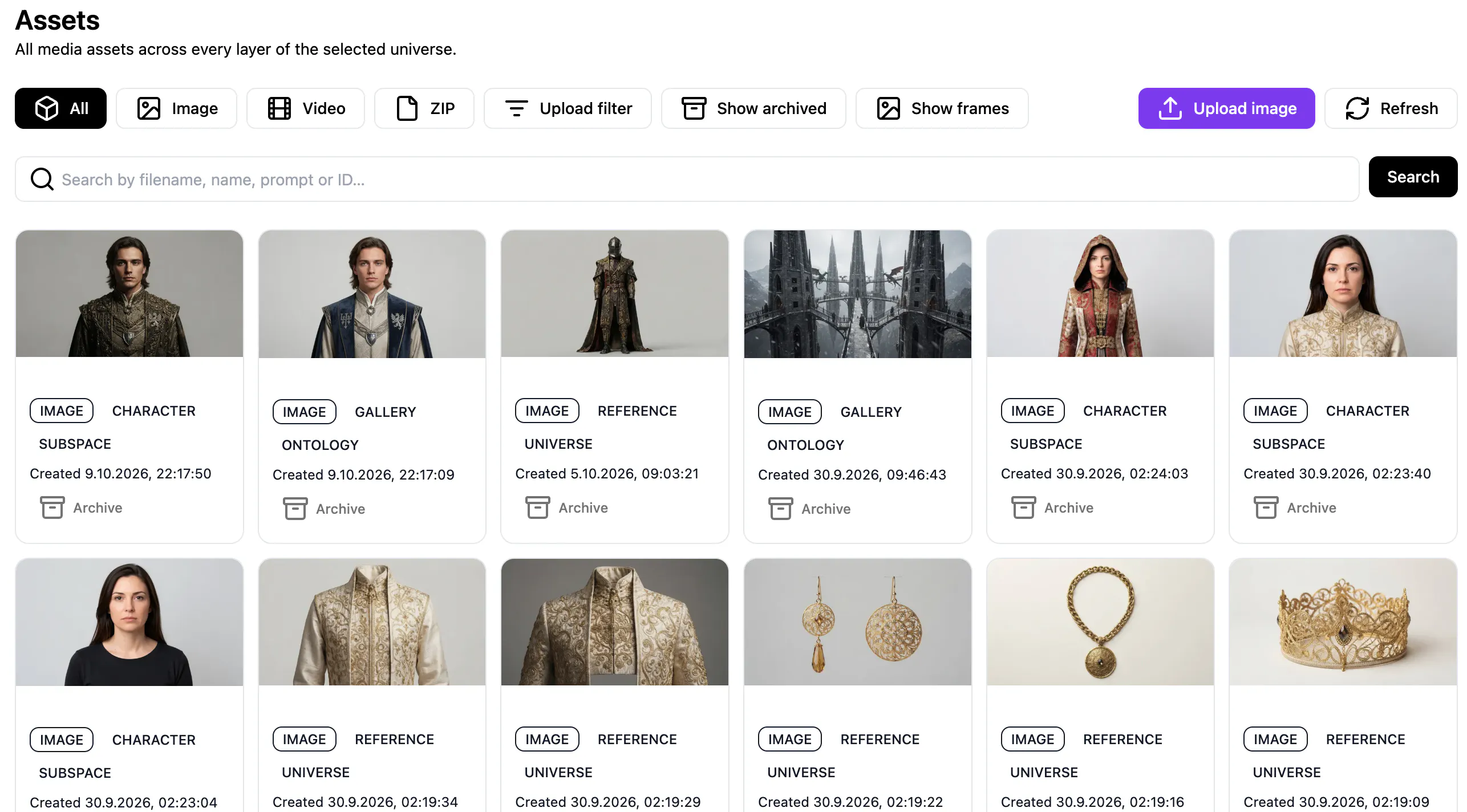
Task: Click the IMAGE badge on castle gallery card
Action: (x=790, y=412)
